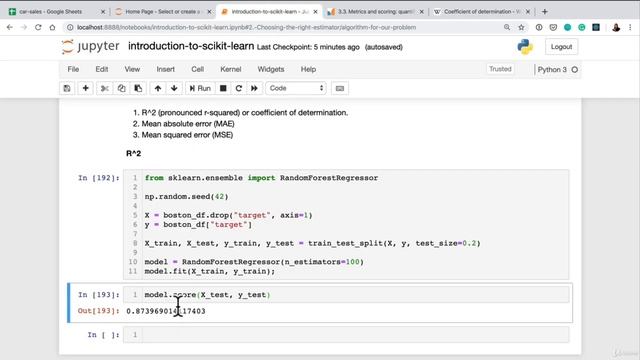Restart kernel and run all cells icon
Viewport: 640px width, 360px height.
point(254,88)
